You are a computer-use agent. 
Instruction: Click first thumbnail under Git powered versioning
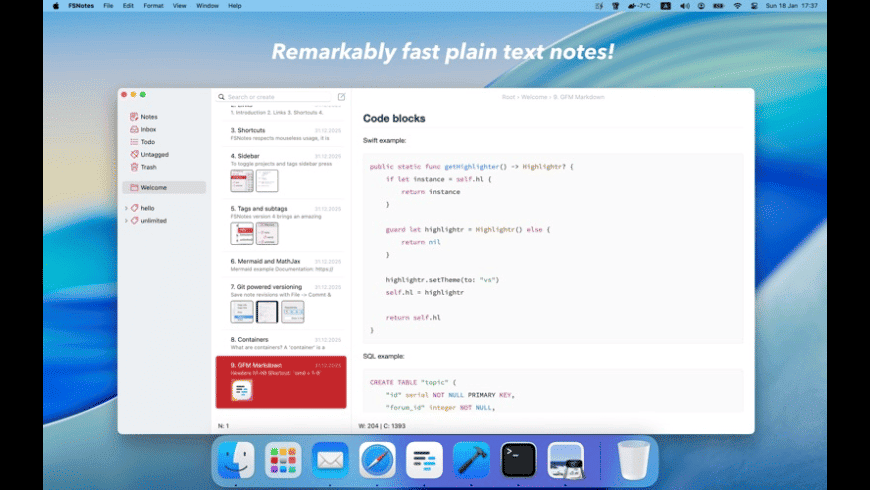click(242, 312)
